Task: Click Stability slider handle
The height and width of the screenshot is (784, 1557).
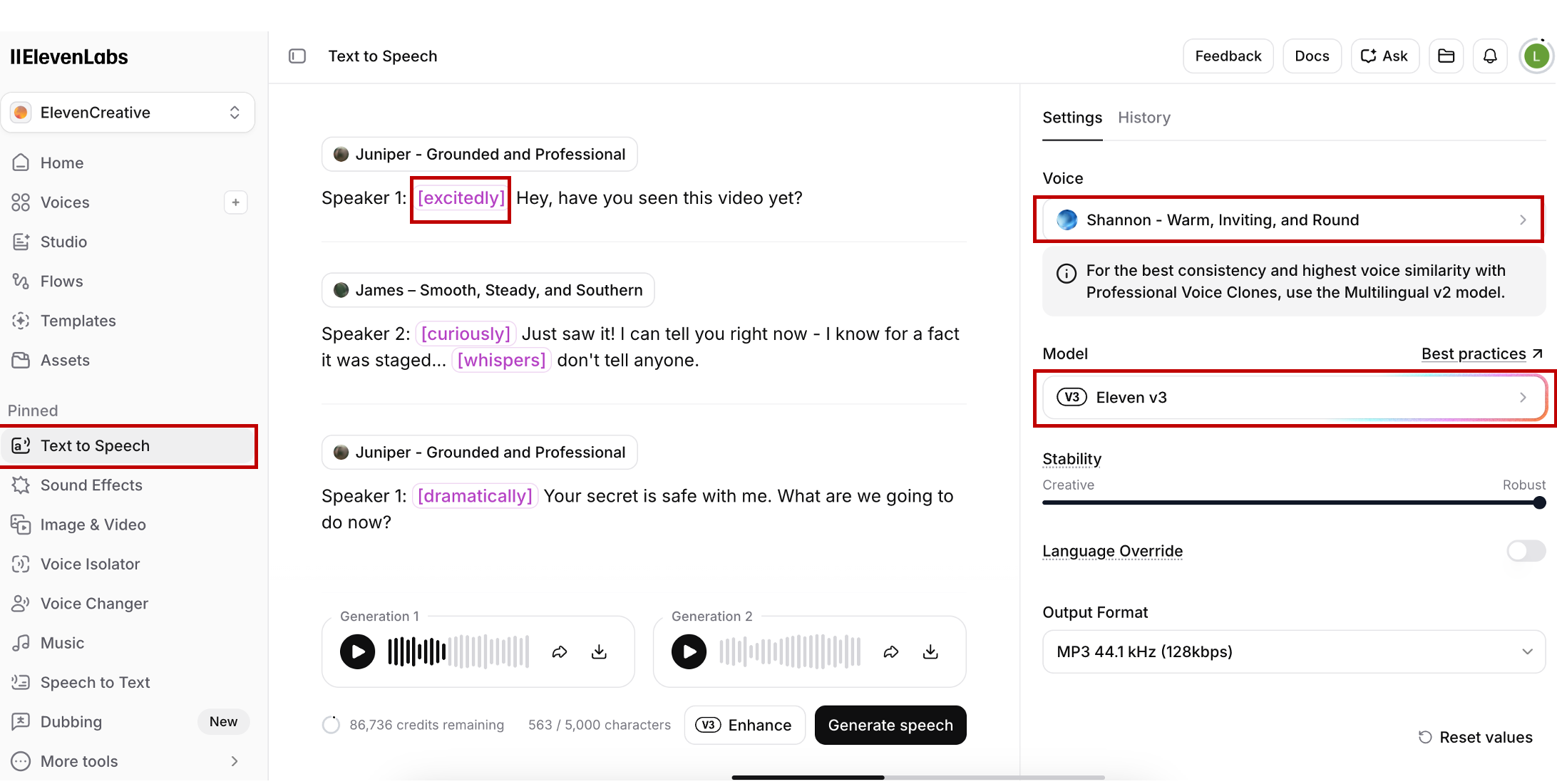Action: coord(1539,503)
